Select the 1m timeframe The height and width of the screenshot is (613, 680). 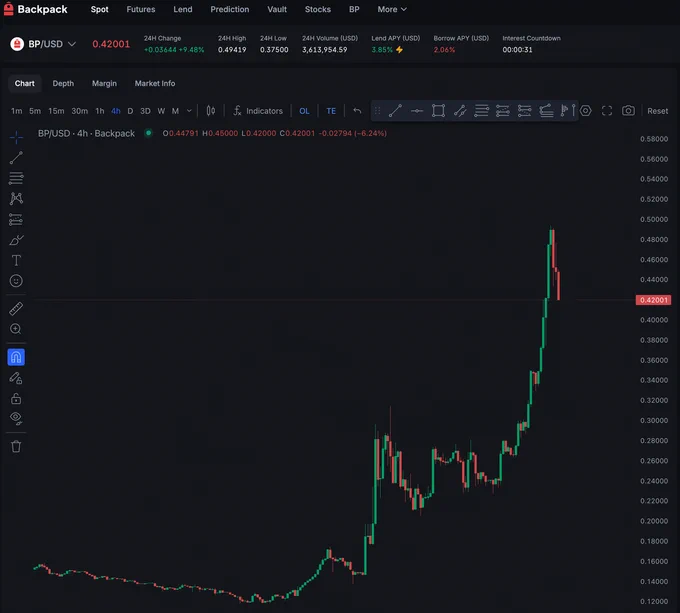(x=16, y=111)
